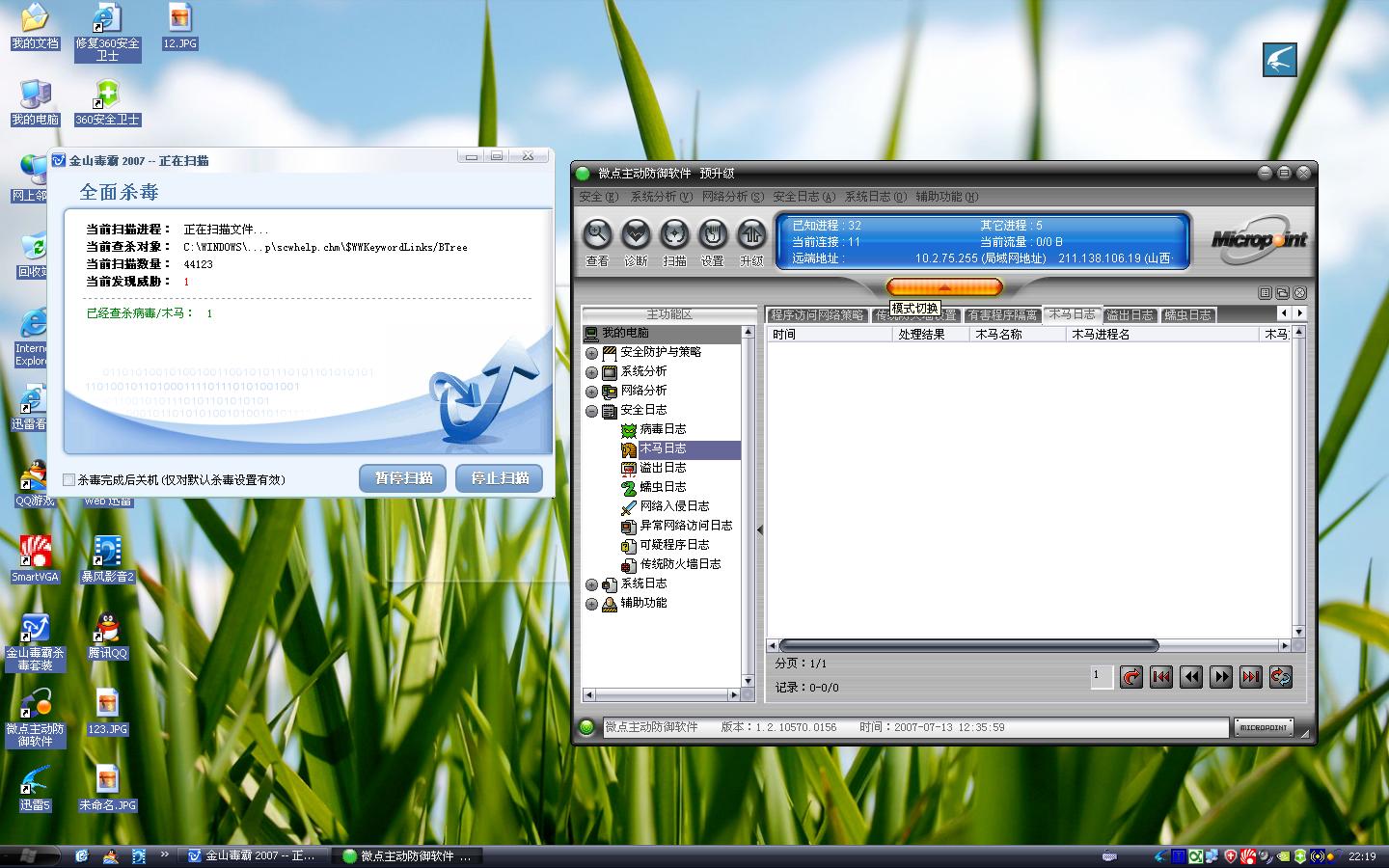
Task: Click the bird widget icon on desktop
Action: (1280, 60)
